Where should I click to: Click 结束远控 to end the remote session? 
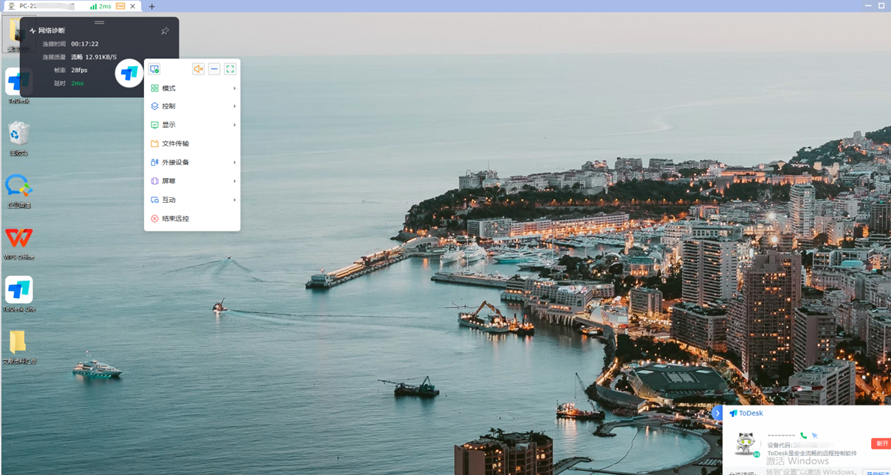coord(192,219)
